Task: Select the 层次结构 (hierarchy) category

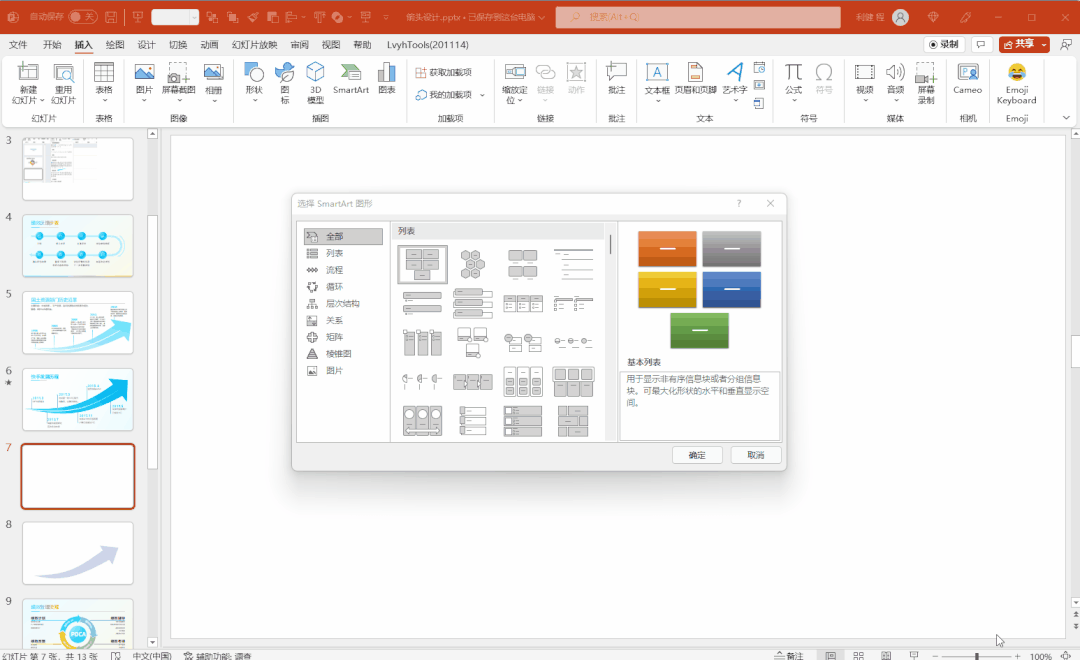Action: (x=343, y=303)
